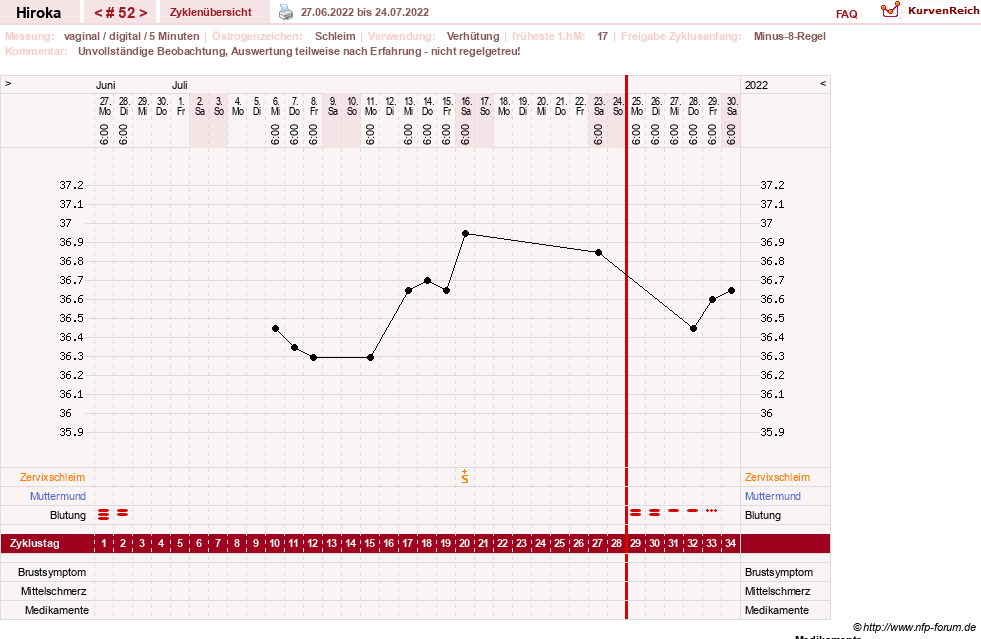The height and width of the screenshot is (639, 981).
Task: Click cycle day 1 in Zyklustag row
Action: point(104,543)
